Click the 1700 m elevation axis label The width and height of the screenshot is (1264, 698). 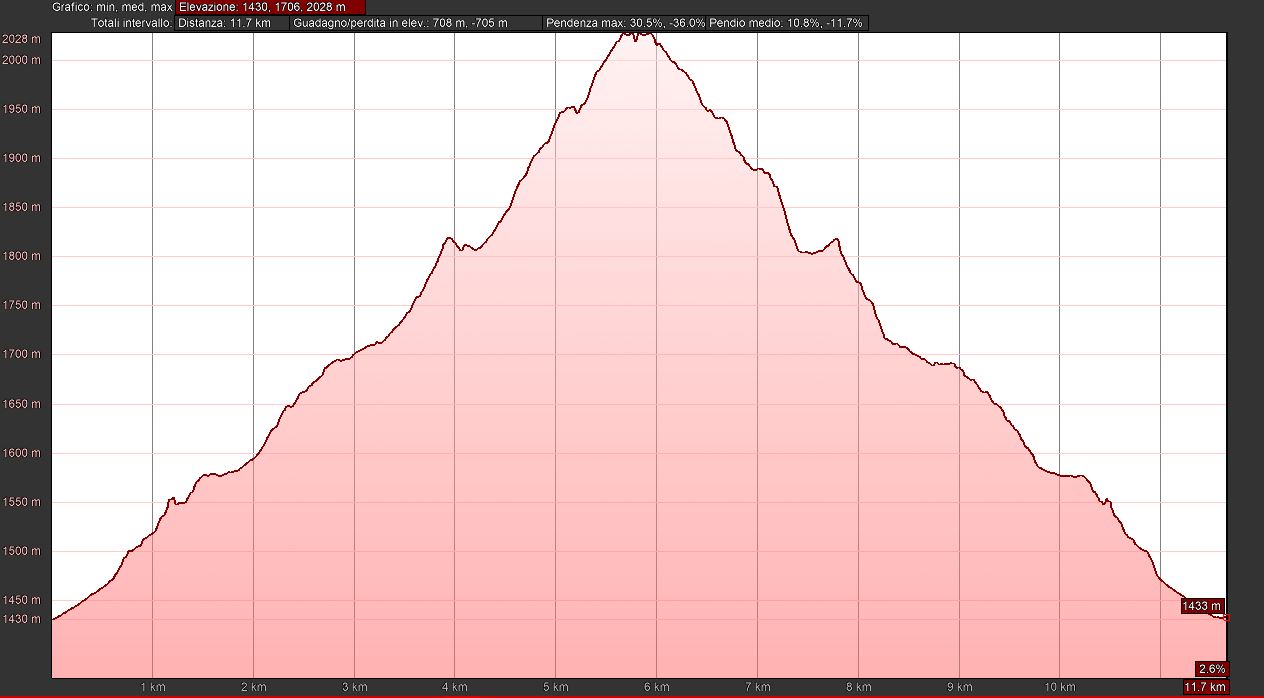point(22,355)
